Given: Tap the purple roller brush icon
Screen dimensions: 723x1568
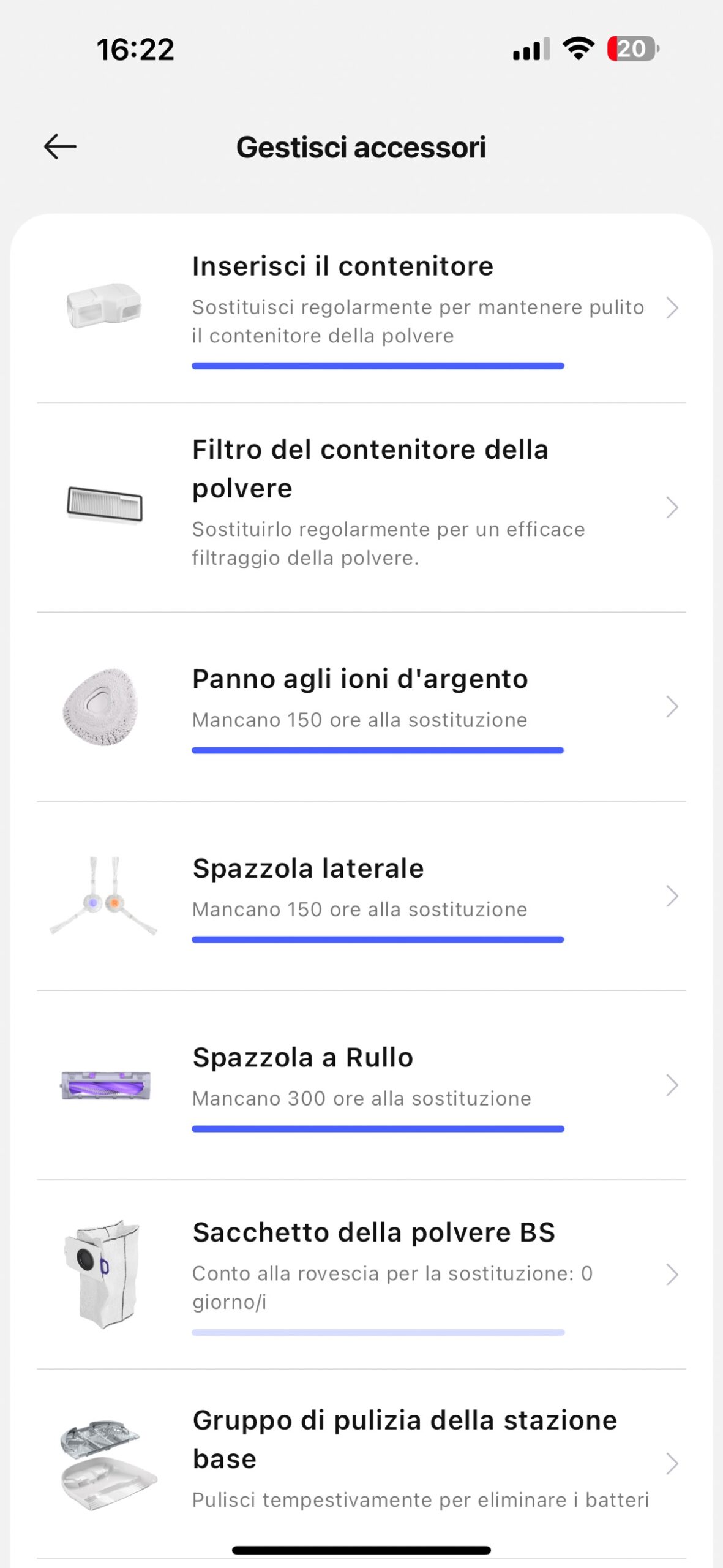Looking at the screenshot, I should (x=105, y=1085).
